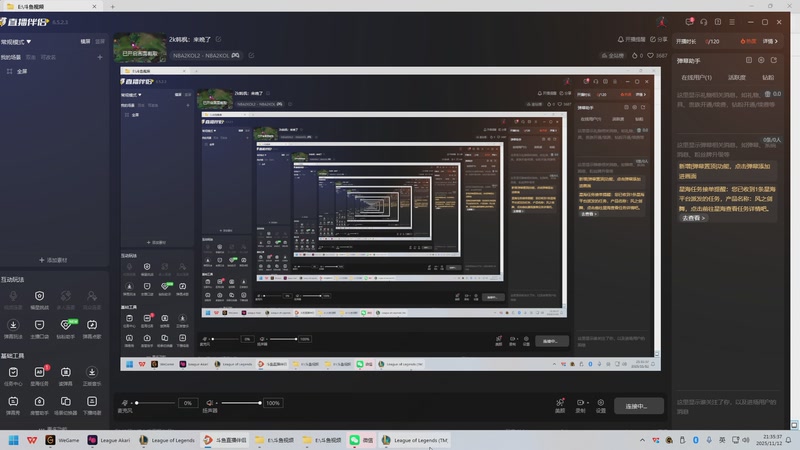Switch to 活跃度 tab

coord(737,78)
